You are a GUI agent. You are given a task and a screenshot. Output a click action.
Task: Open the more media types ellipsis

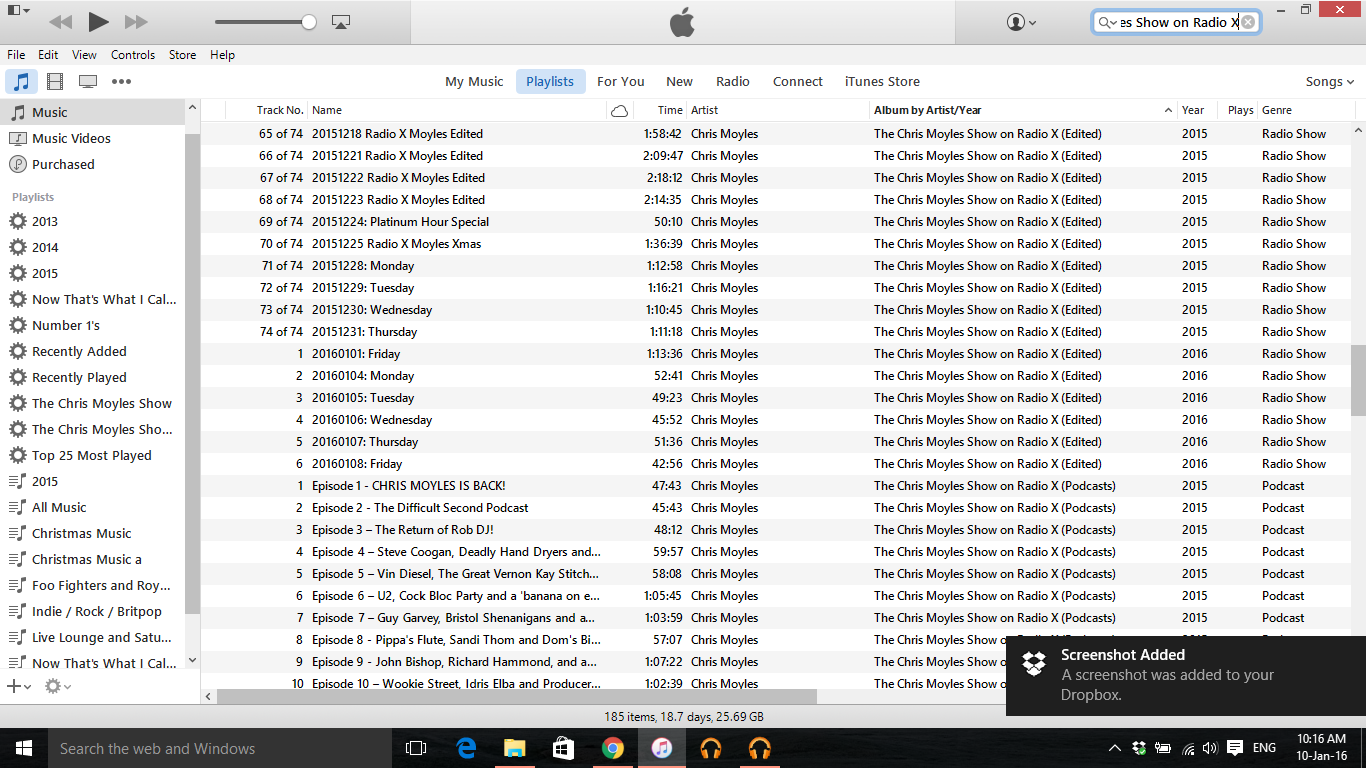pyautogui.click(x=121, y=82)
